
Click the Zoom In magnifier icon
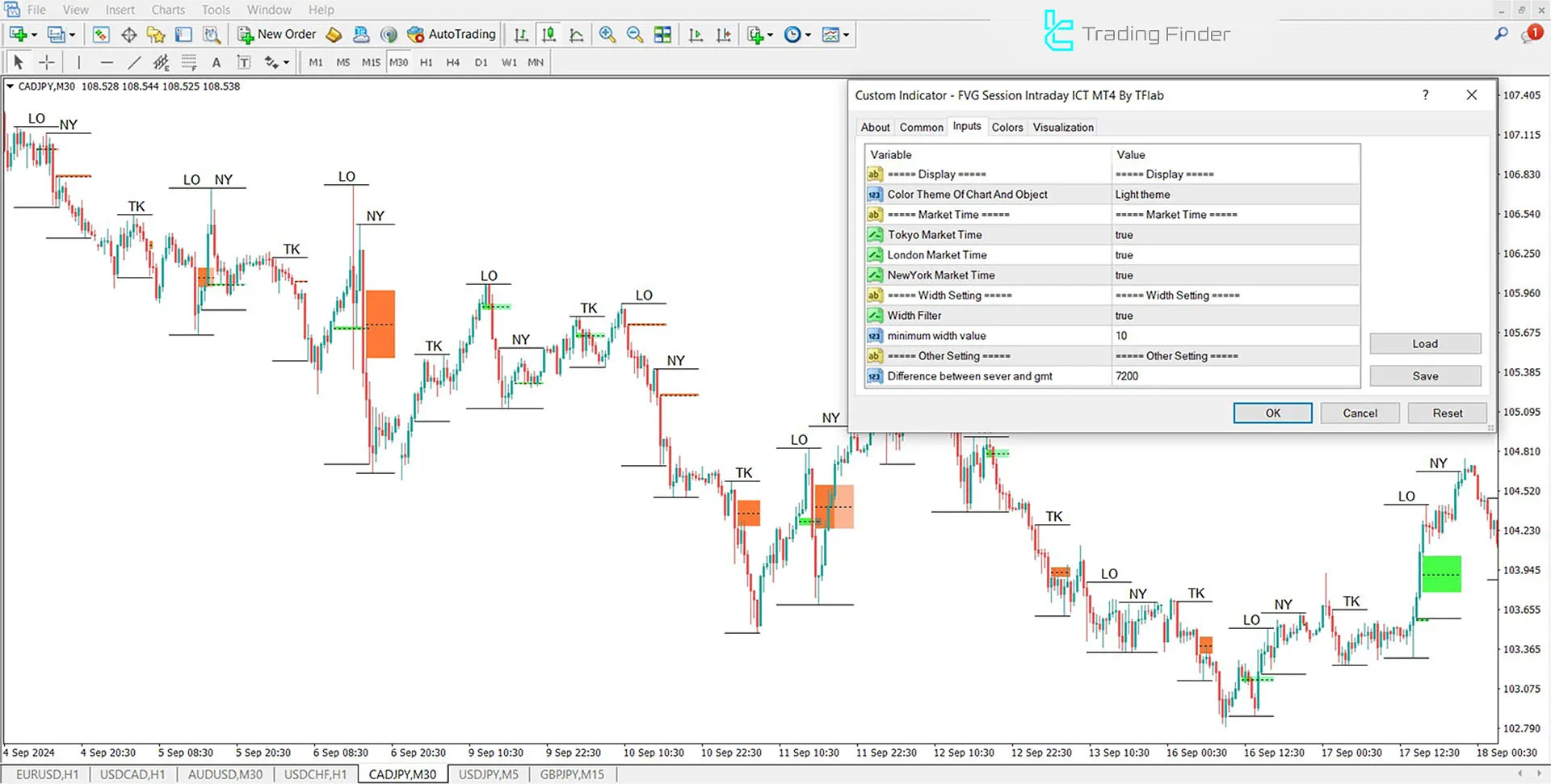point(607,35)
